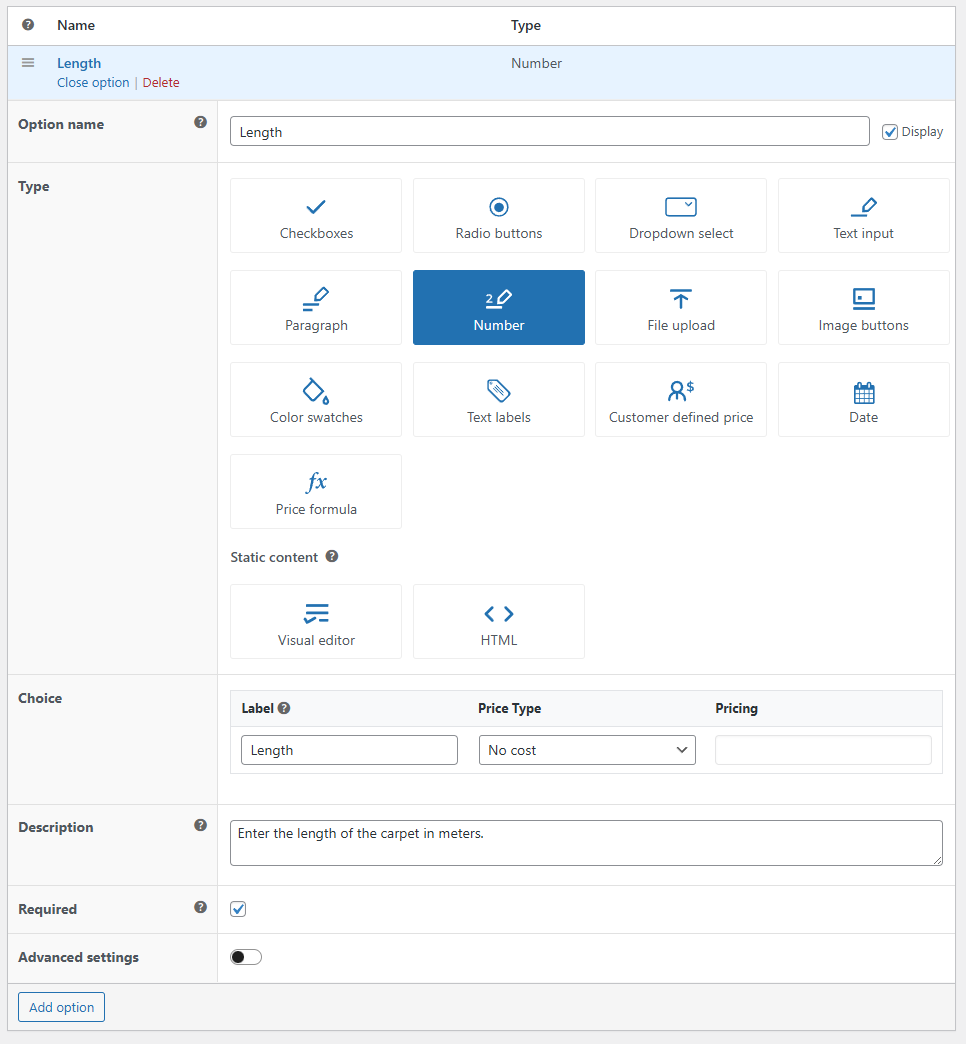Click the Close option link

[x=93, y=83]
